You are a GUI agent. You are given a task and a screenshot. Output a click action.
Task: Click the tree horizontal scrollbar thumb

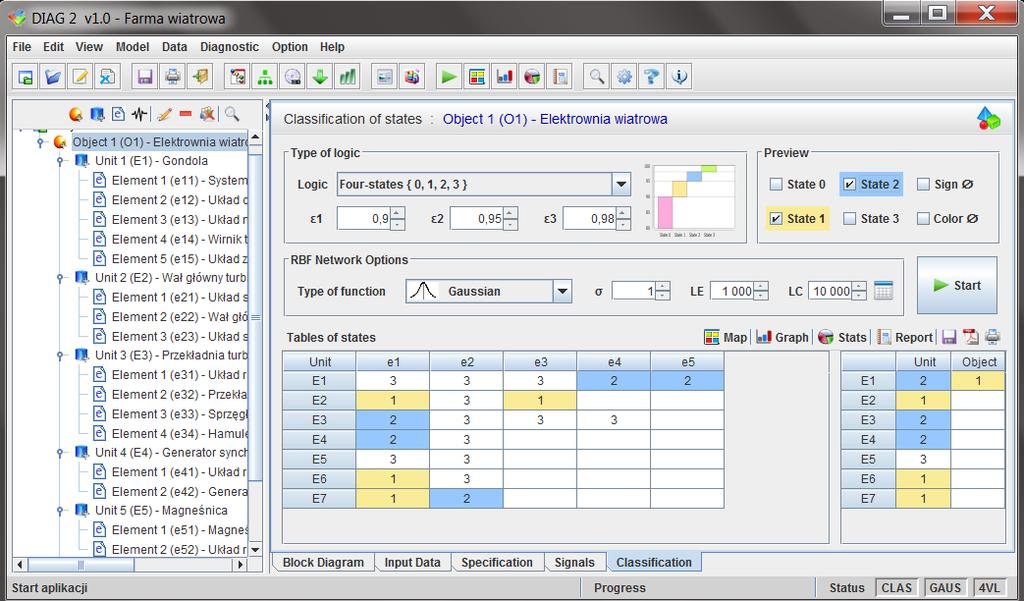click(x=80, y=564)
